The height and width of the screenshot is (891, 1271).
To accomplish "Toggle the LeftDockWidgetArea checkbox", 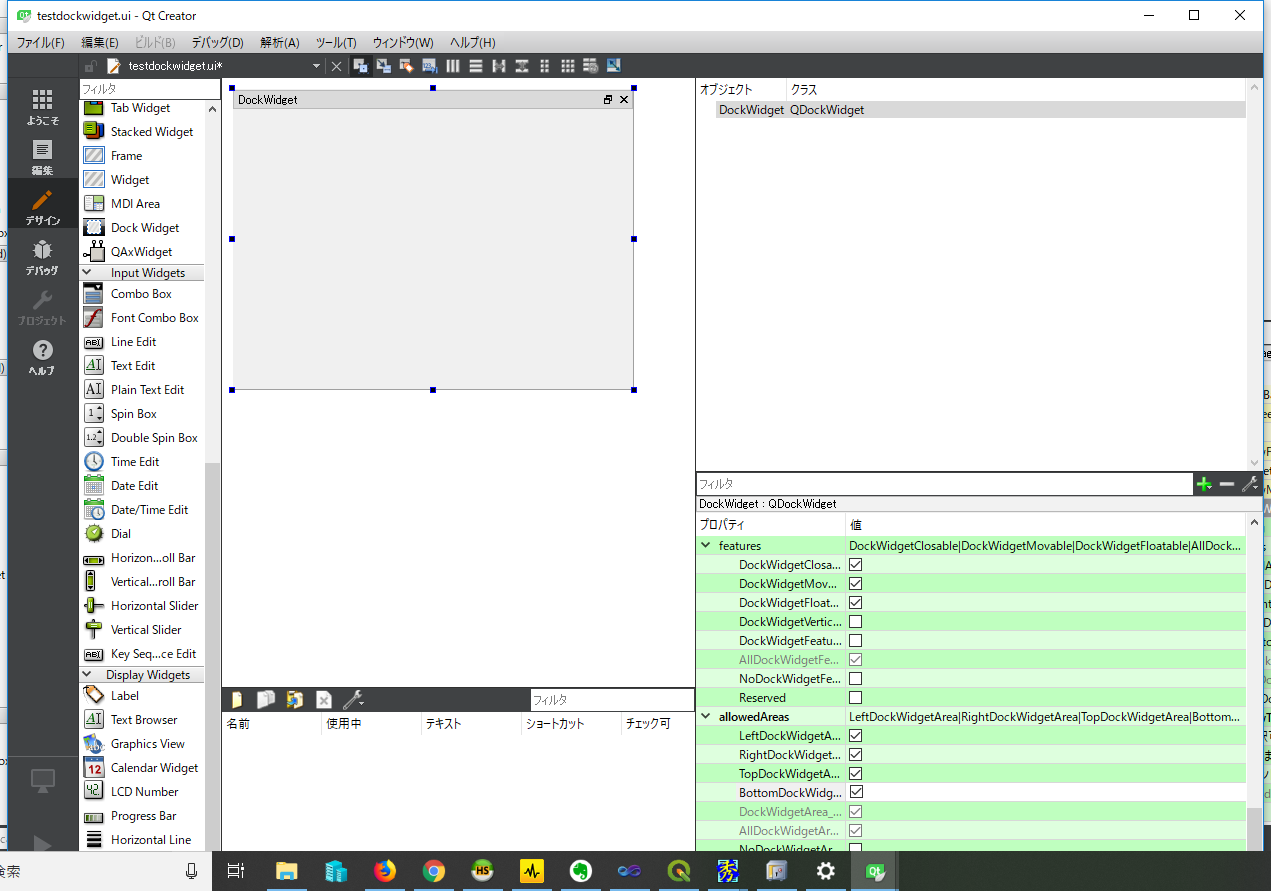I will [x=855, y=736].
